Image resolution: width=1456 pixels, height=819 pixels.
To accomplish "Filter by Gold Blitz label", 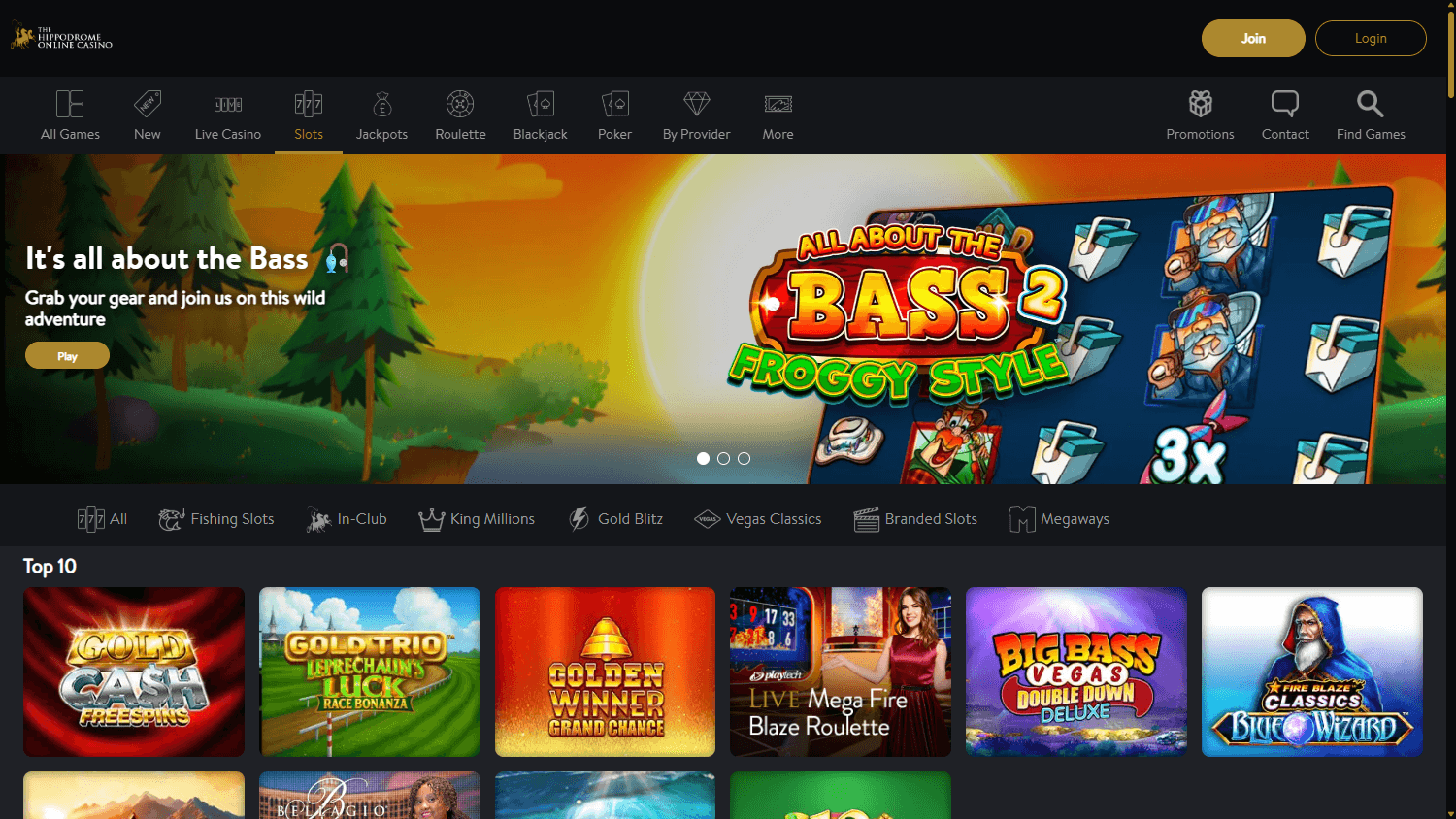I will [630, 519].
